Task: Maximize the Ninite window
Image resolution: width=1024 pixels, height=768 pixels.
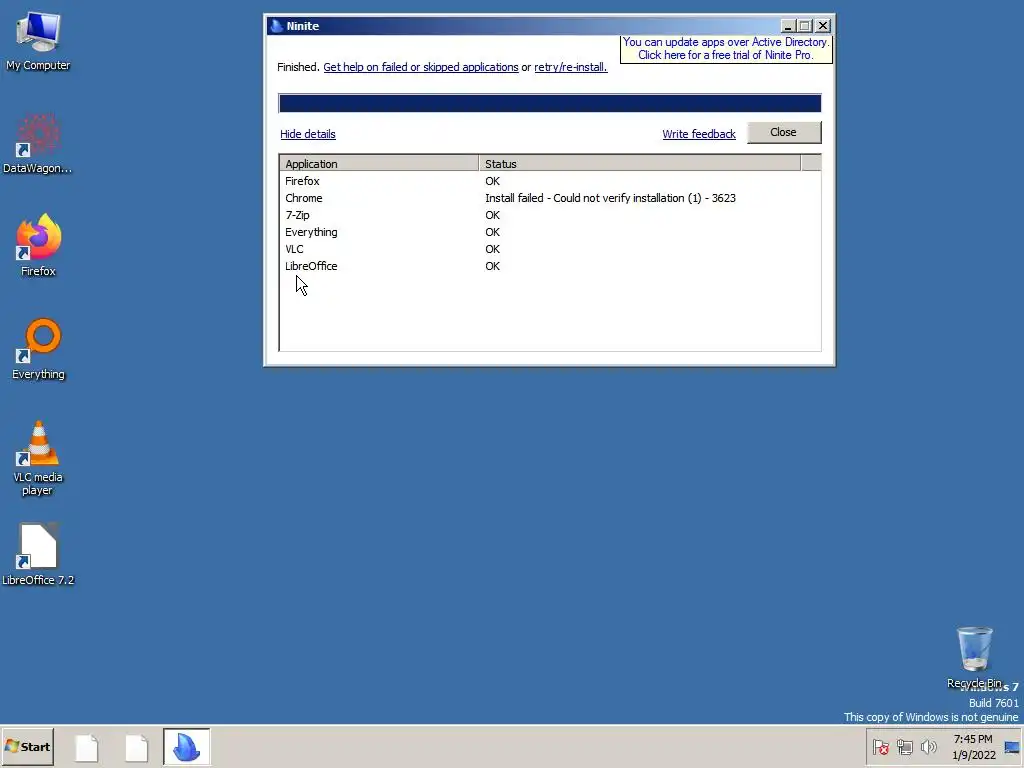Action: (x=805, y=26)
